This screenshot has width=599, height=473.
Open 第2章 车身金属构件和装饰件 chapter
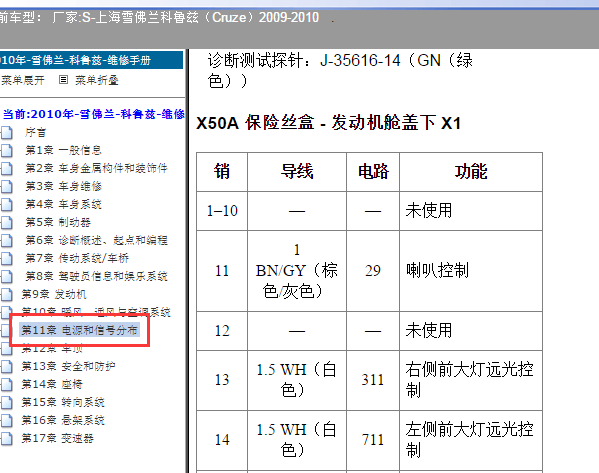96,168
